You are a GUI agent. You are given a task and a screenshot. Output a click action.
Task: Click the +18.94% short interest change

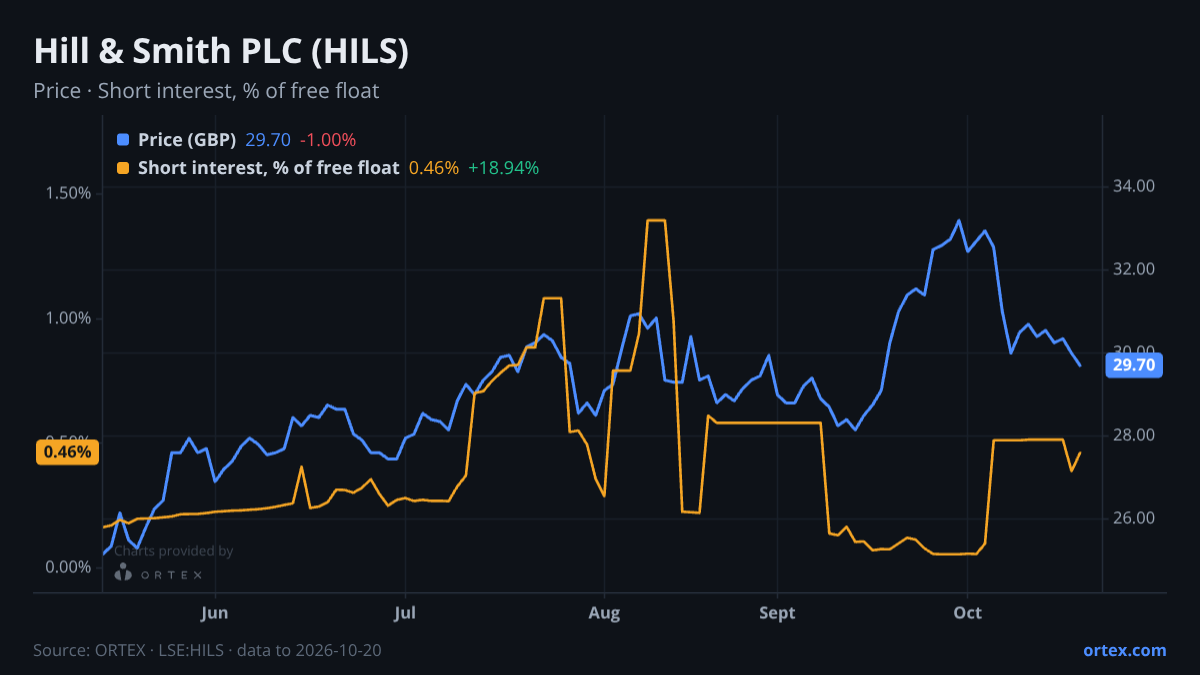pyautogui.click(x=504, y=168)
